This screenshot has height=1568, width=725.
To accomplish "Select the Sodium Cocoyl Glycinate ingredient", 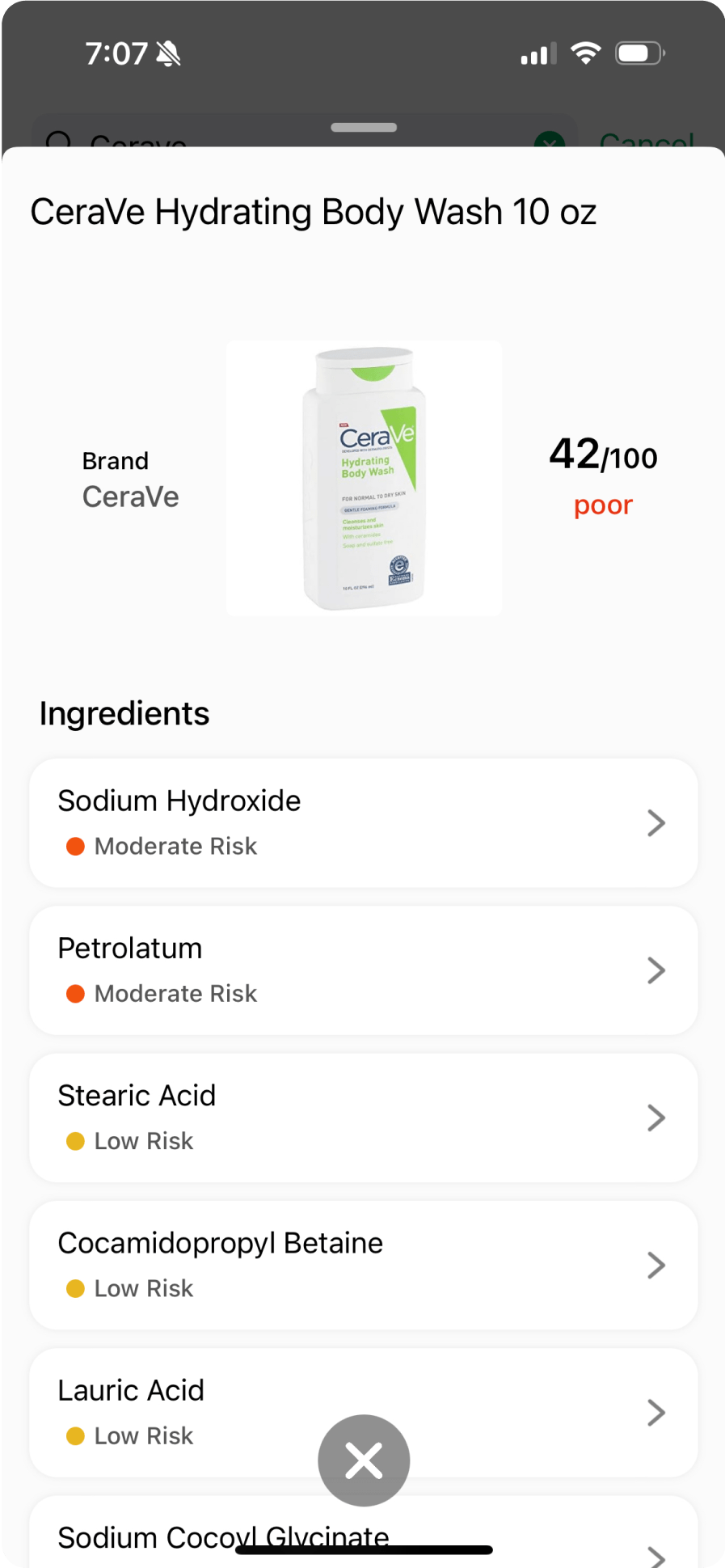I will 223,1536.
